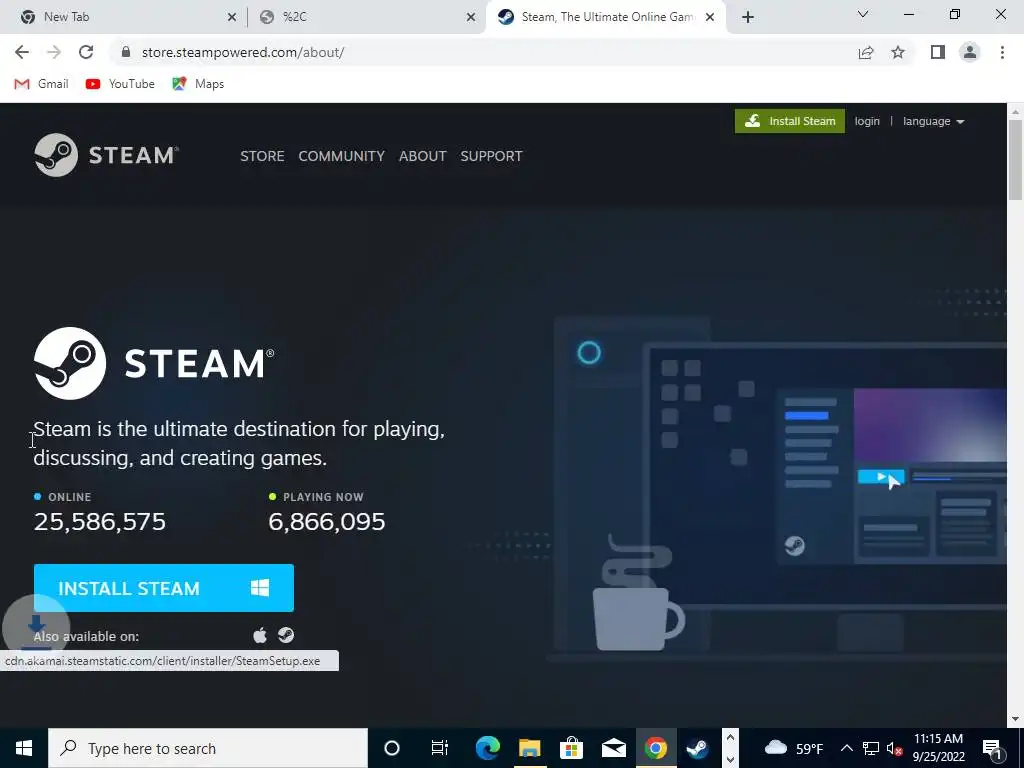
Task: Expand the language dropdown
Action: point(933,121)
